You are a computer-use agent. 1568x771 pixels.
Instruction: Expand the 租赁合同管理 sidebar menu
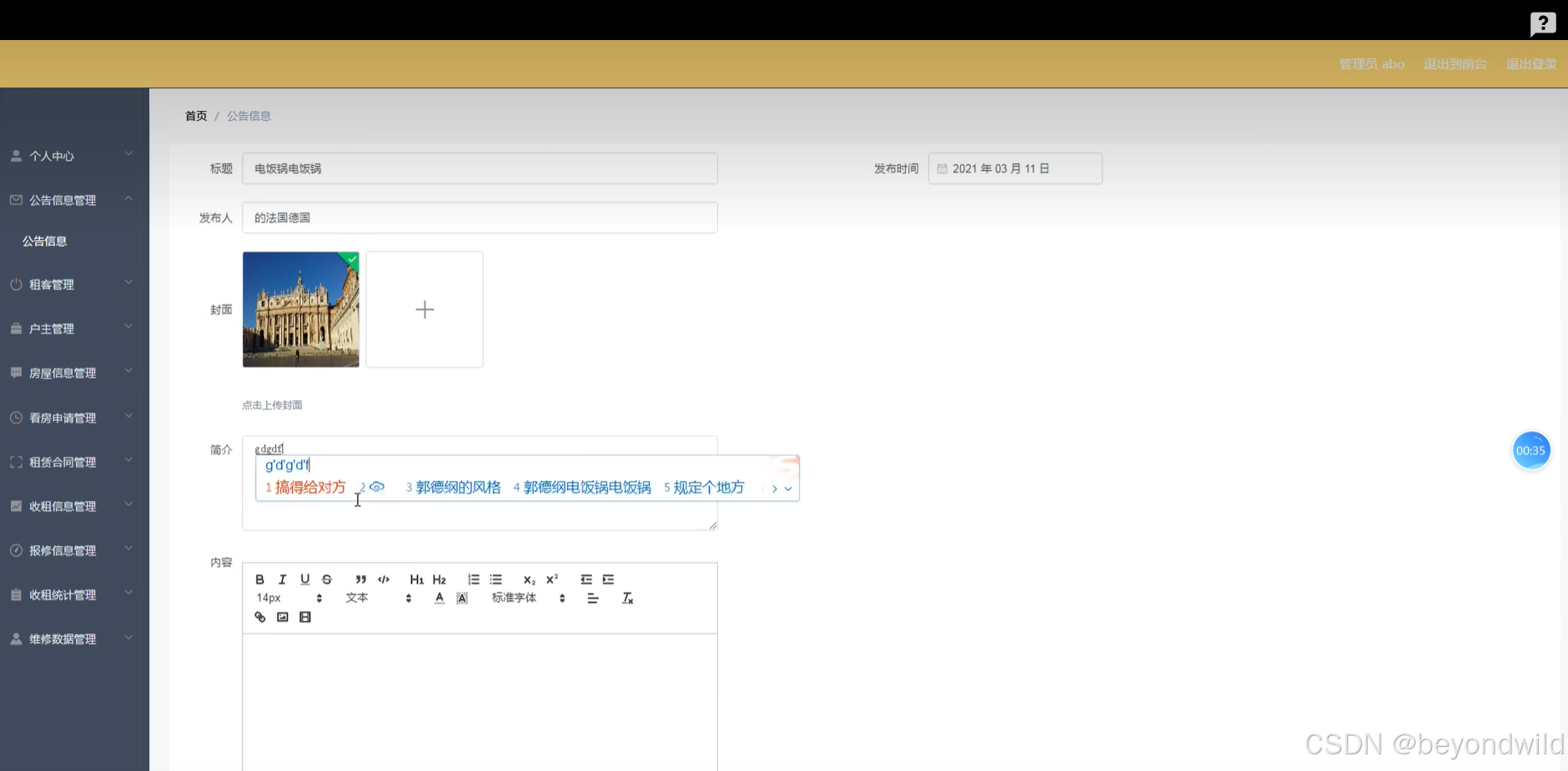coord(74,462)
